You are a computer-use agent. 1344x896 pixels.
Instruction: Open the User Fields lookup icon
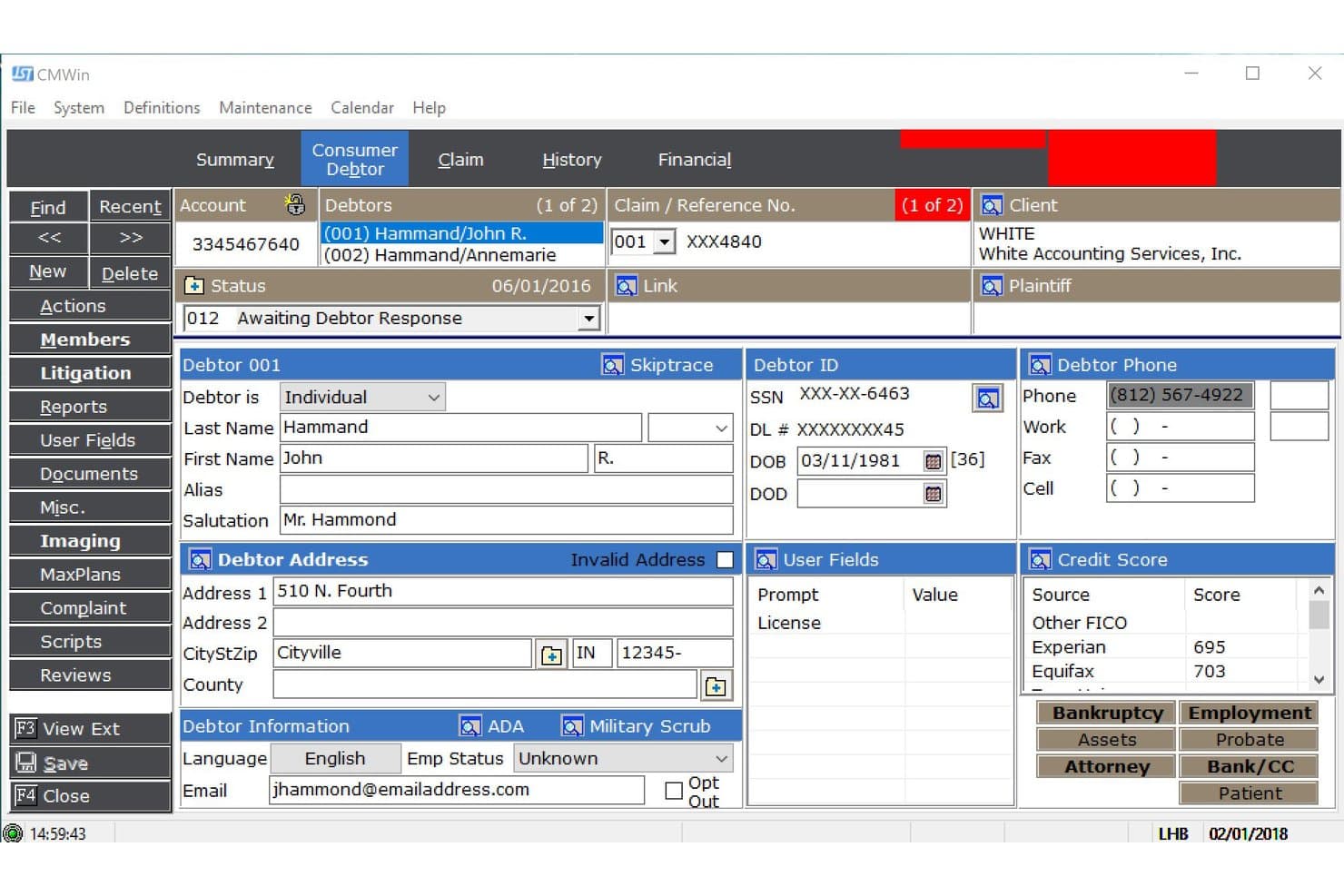pyautogui.click(x=766, y=560)
